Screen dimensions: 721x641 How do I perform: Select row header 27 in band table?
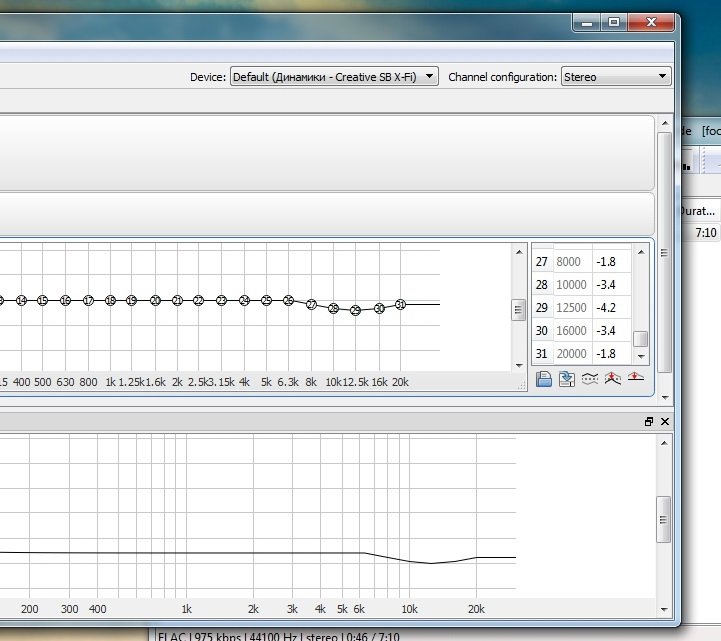[x=542, y=262]
